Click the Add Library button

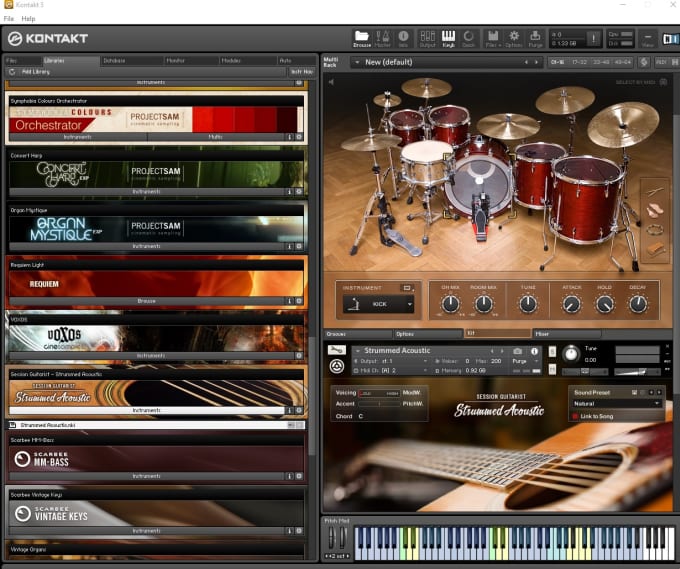[x=36, y=72]
